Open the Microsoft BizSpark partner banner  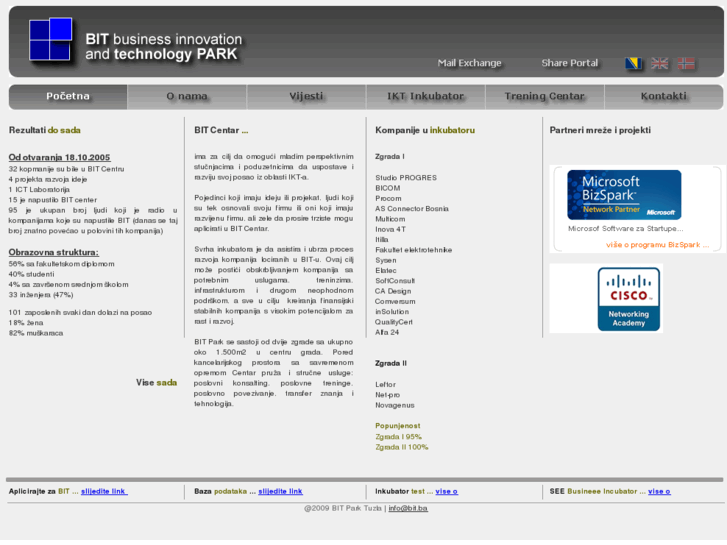(624, 195)
